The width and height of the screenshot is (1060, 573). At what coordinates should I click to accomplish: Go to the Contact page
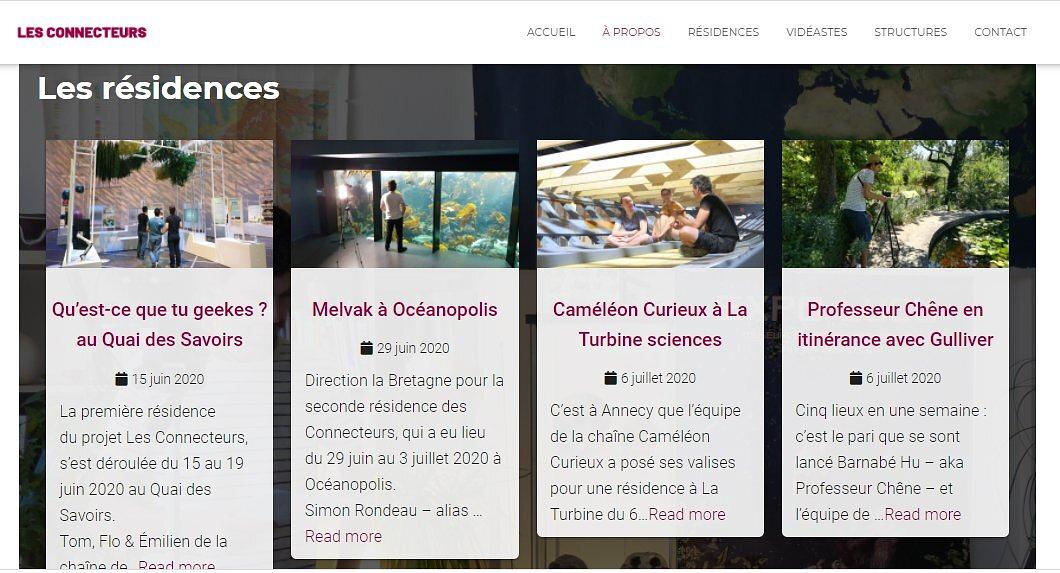pyautogui.click(x=1001, y=32)
